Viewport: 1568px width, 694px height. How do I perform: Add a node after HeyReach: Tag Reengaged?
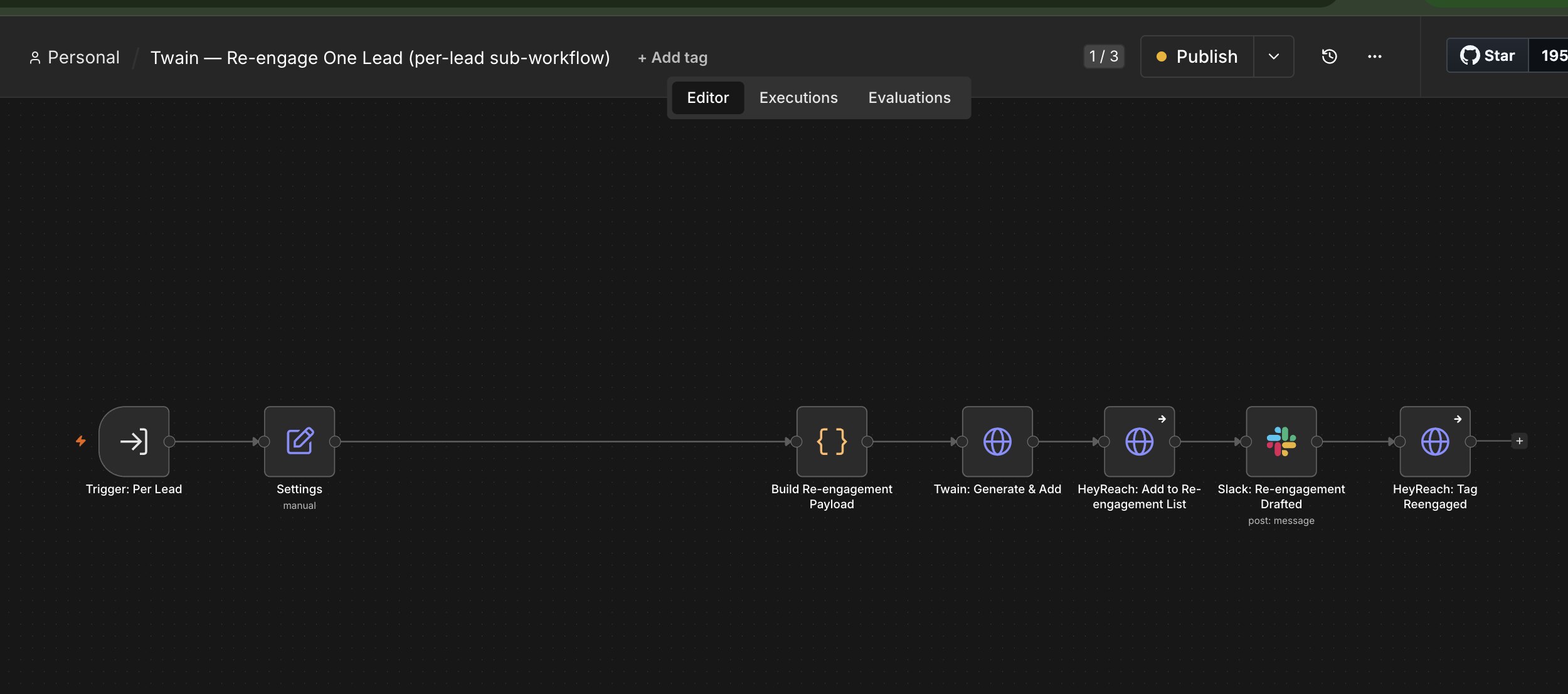click(1519, 441)
